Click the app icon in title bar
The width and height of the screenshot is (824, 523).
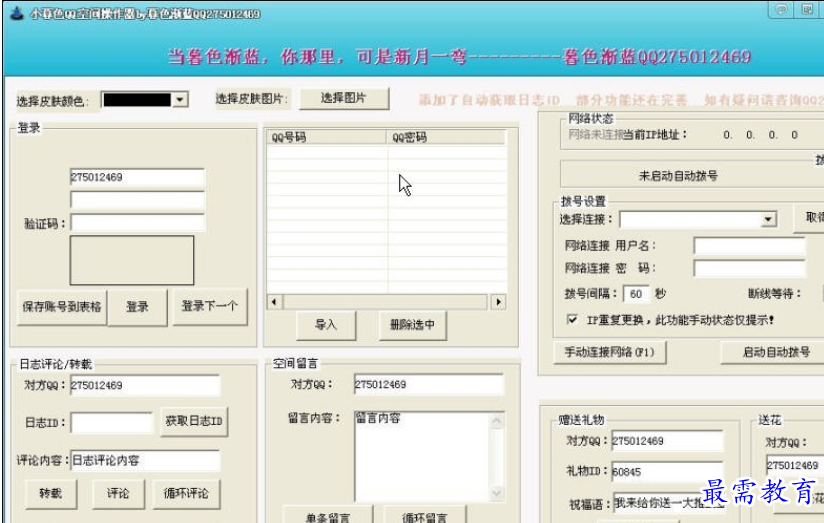tap(17, 13)
